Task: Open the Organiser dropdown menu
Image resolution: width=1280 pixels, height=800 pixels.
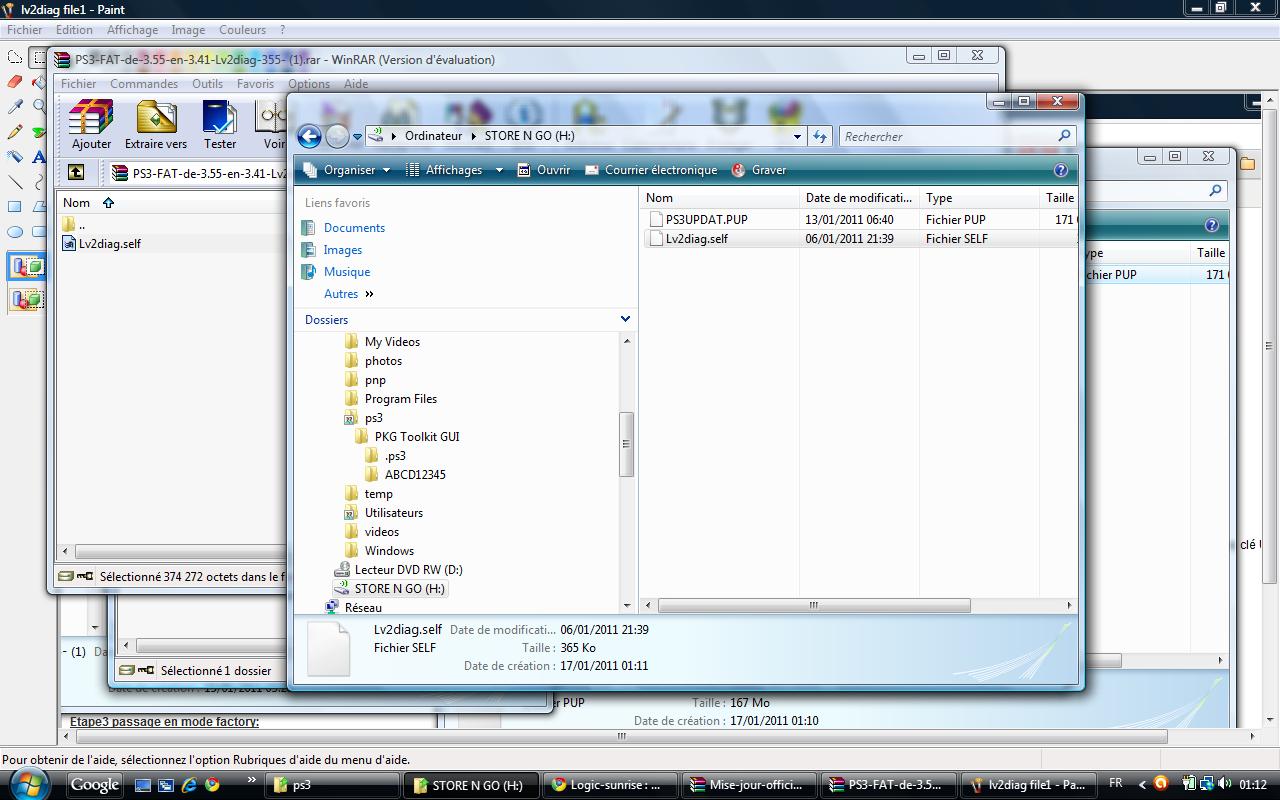Action: pos(346,170)
